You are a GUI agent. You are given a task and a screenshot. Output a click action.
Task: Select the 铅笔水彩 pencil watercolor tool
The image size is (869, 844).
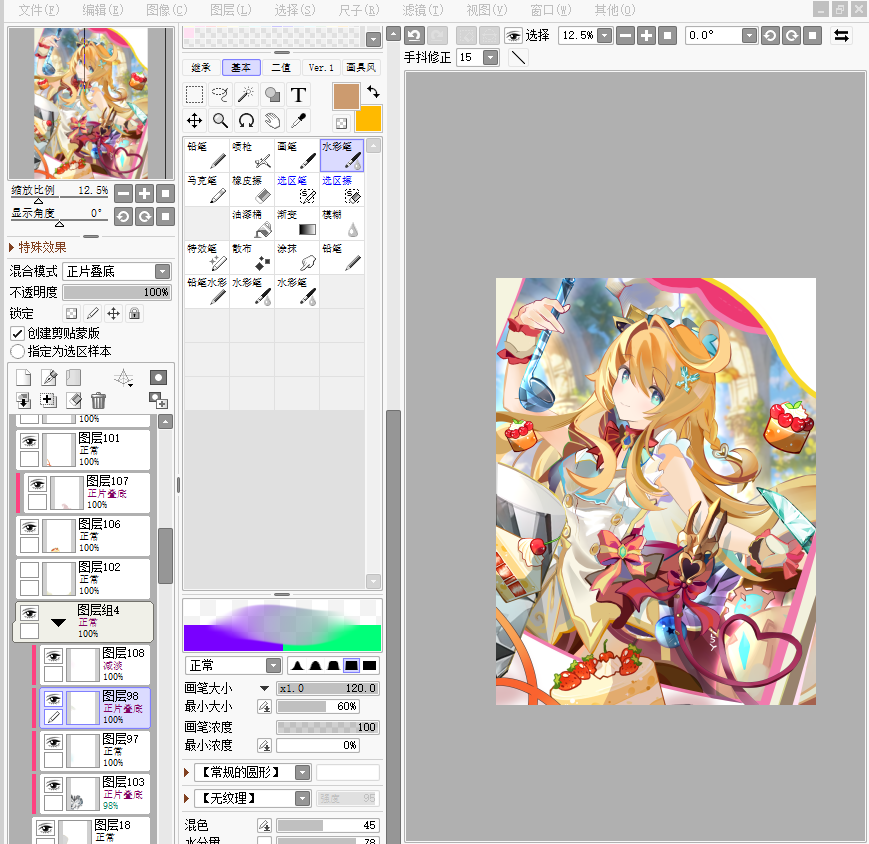207,291
